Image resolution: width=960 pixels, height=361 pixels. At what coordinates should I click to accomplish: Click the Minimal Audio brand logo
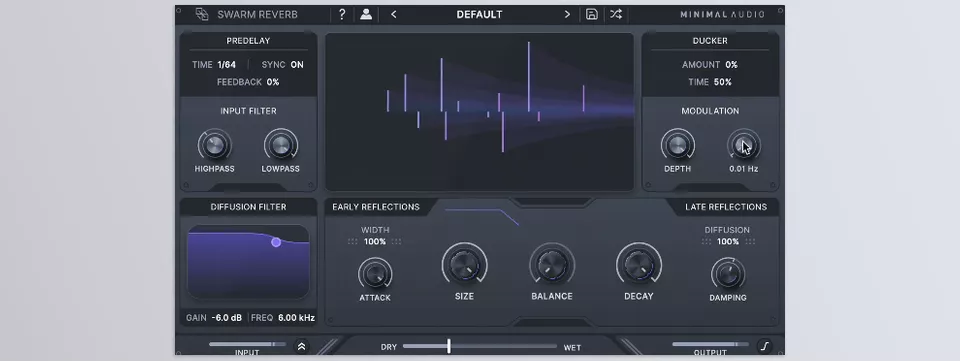[x=722, y=14]
